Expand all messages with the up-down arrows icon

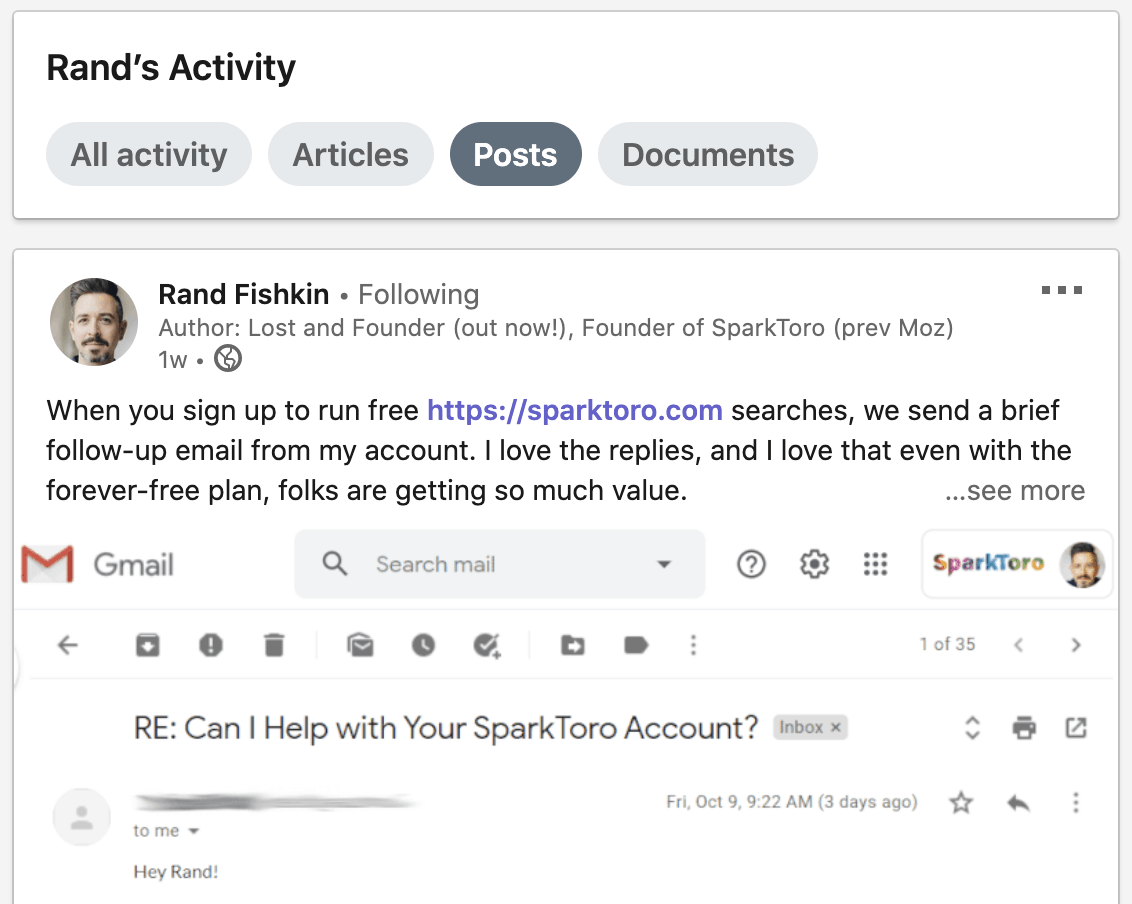[x=972, y=727]
